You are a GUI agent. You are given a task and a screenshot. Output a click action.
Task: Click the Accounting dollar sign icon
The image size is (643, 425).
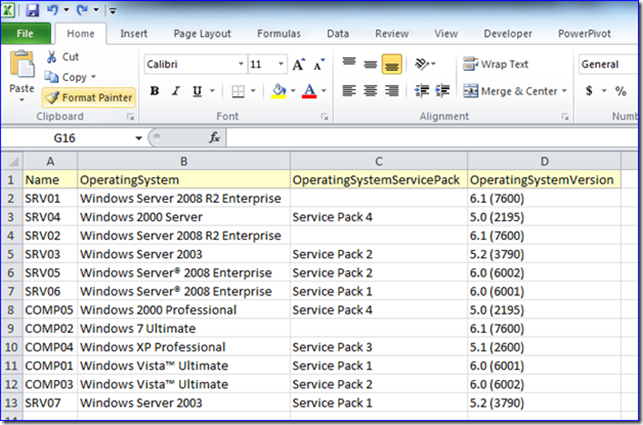(589, 91)
